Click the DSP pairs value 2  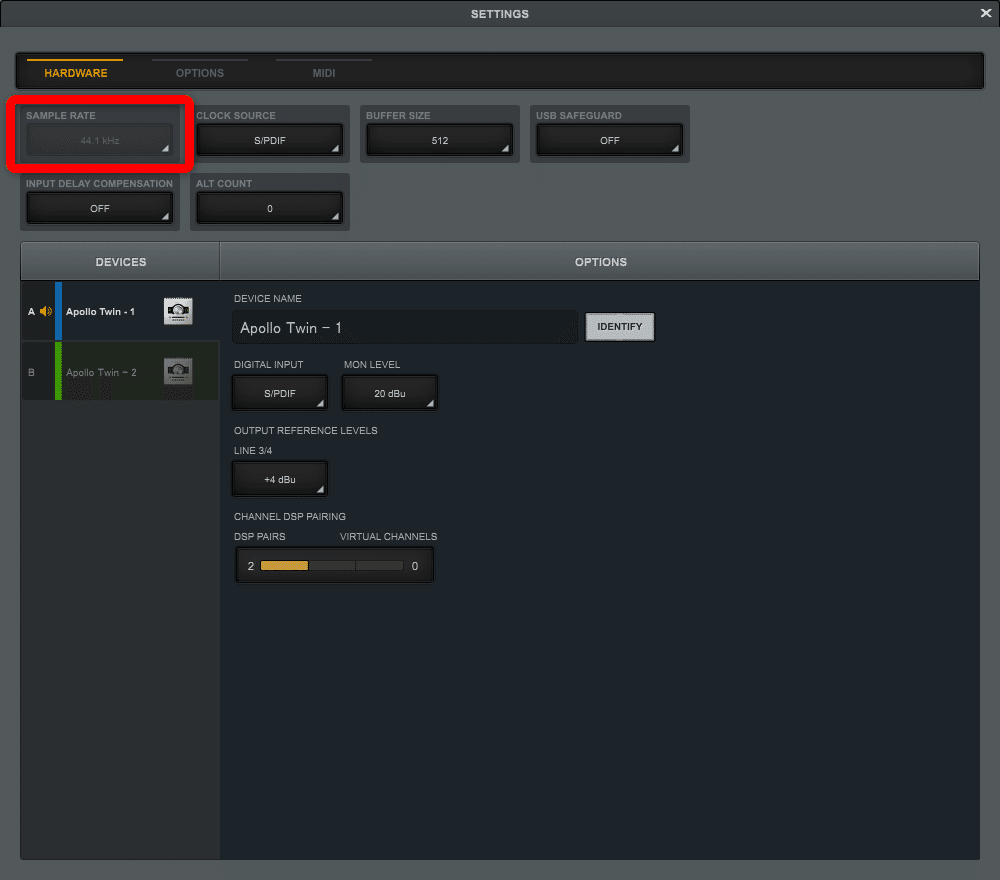pyautogui.click(x=251, y=566)
